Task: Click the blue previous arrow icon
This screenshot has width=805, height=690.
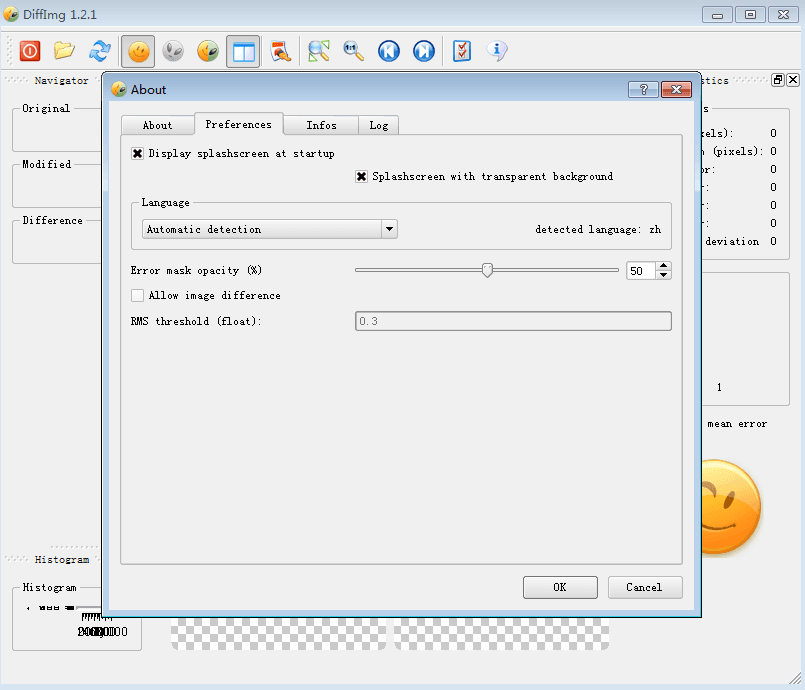Action: pos(389,51)
